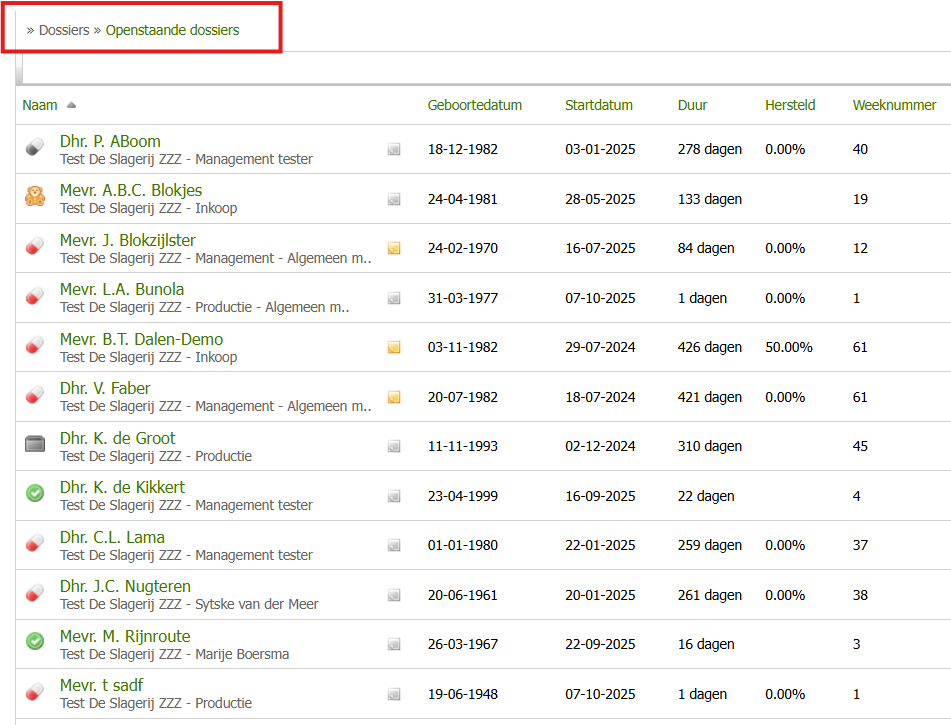Click the Hersteld column header

coord(790,105)
